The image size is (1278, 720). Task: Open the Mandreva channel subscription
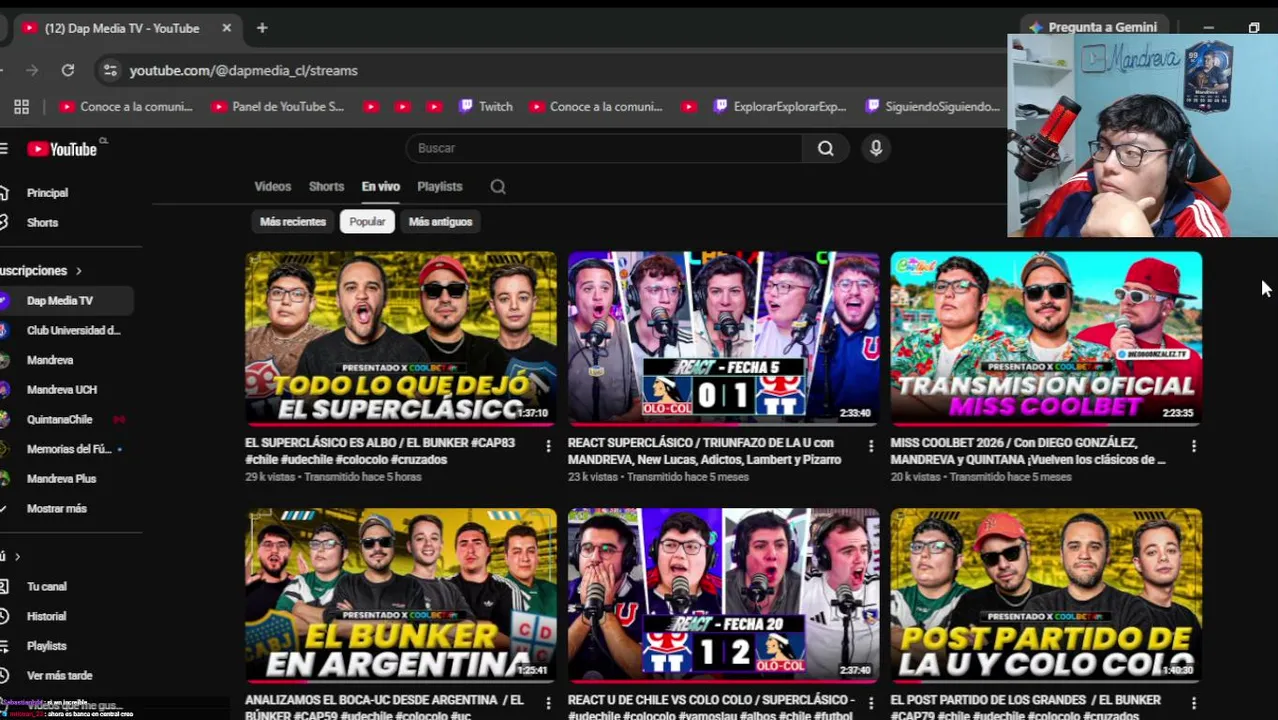50,360
